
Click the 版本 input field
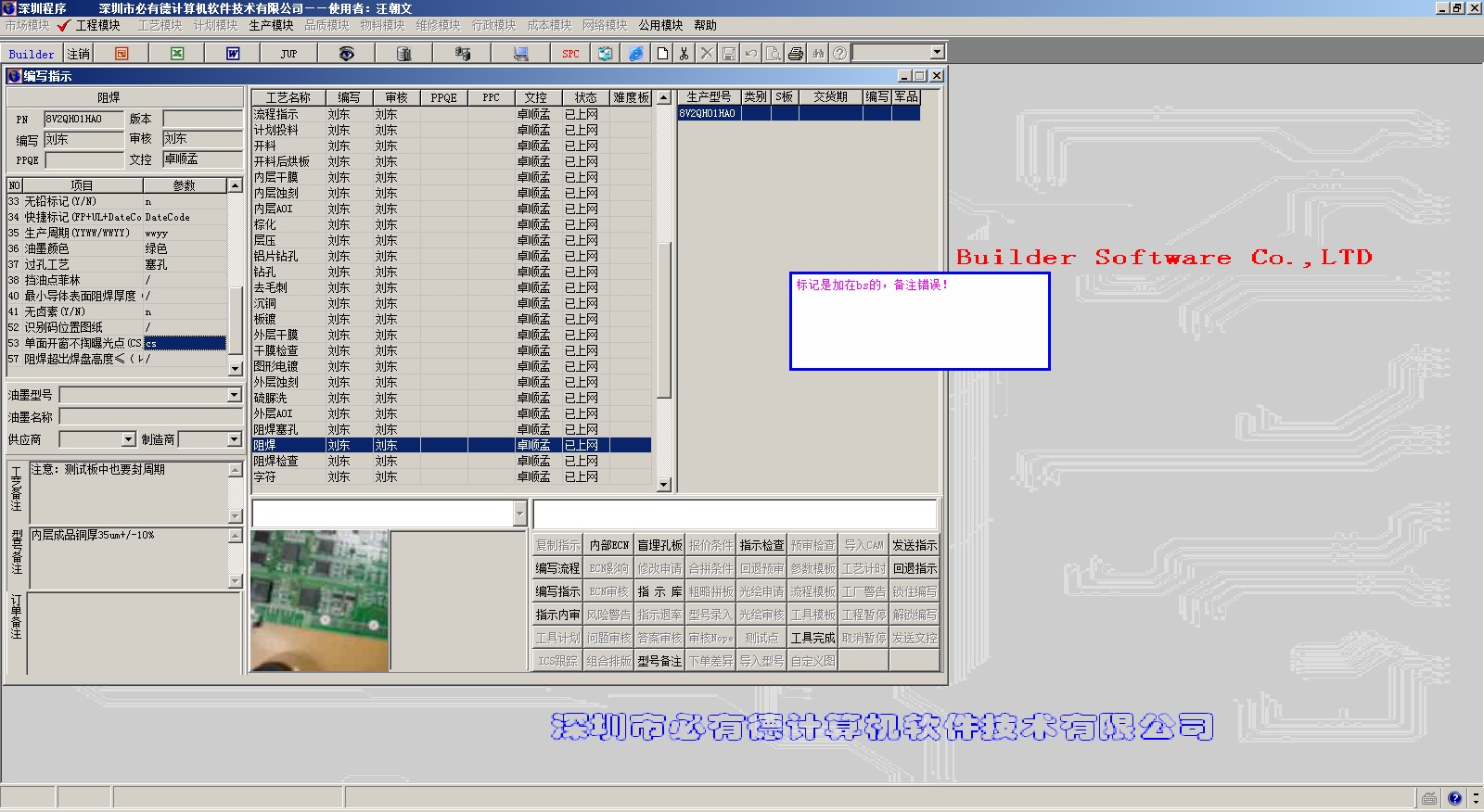pyautogui.click(x=202, y=119)
